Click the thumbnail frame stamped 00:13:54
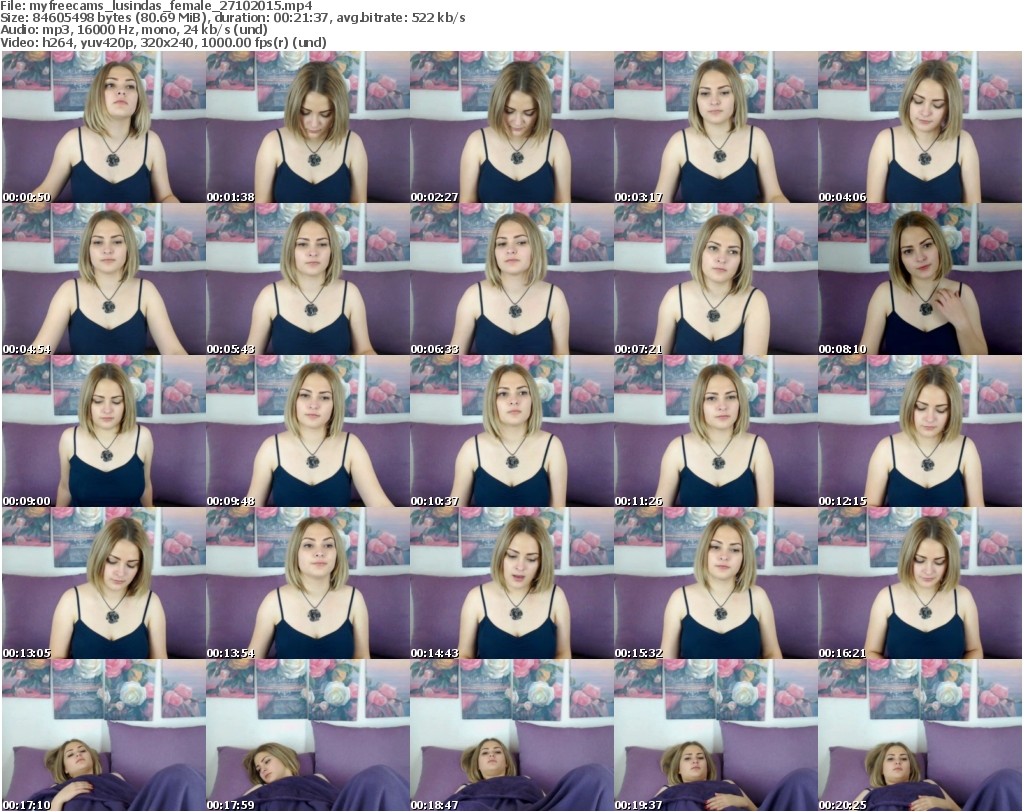The image size is (1024, 811). 308,584
